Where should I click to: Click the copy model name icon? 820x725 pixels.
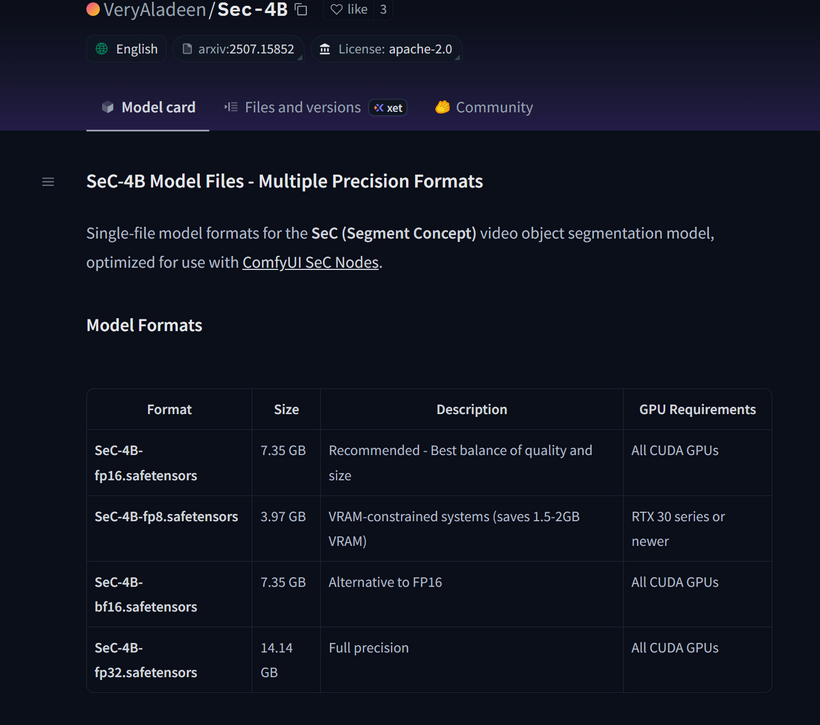click(x=301, y=10)
